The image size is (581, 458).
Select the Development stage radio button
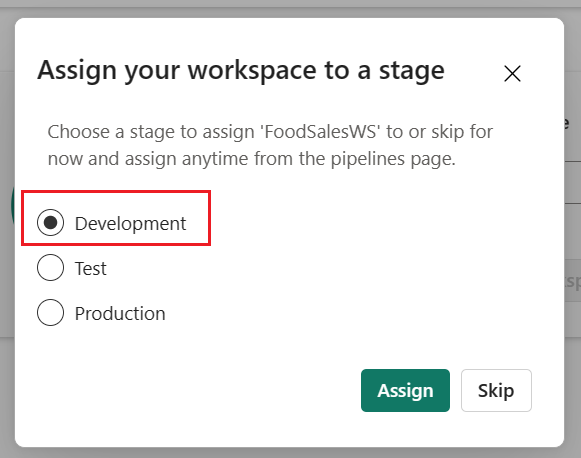[50, 223]
